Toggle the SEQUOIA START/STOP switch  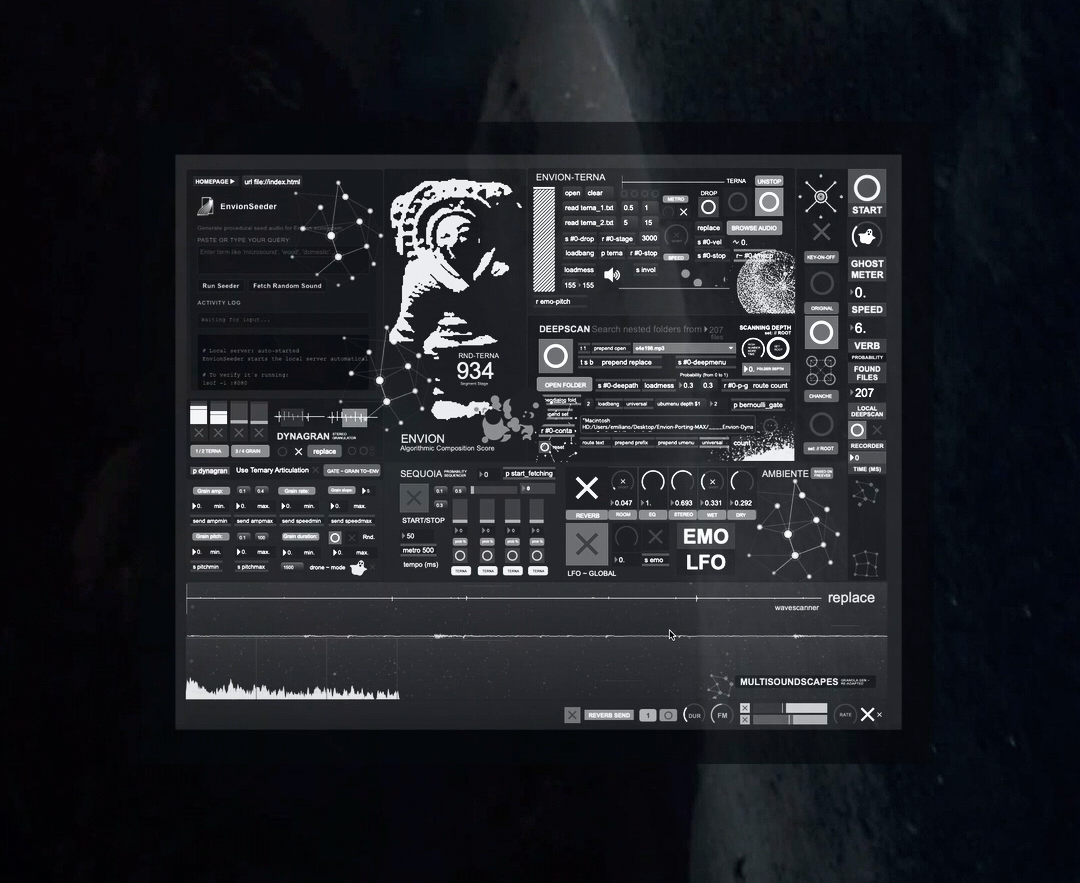click(414, 498)
